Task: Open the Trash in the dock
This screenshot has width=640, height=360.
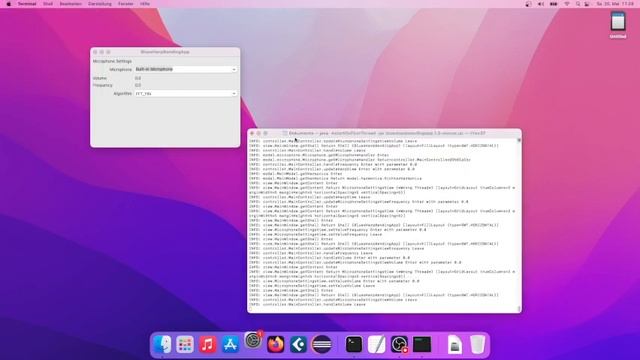Action: click(x=477, y=344)
